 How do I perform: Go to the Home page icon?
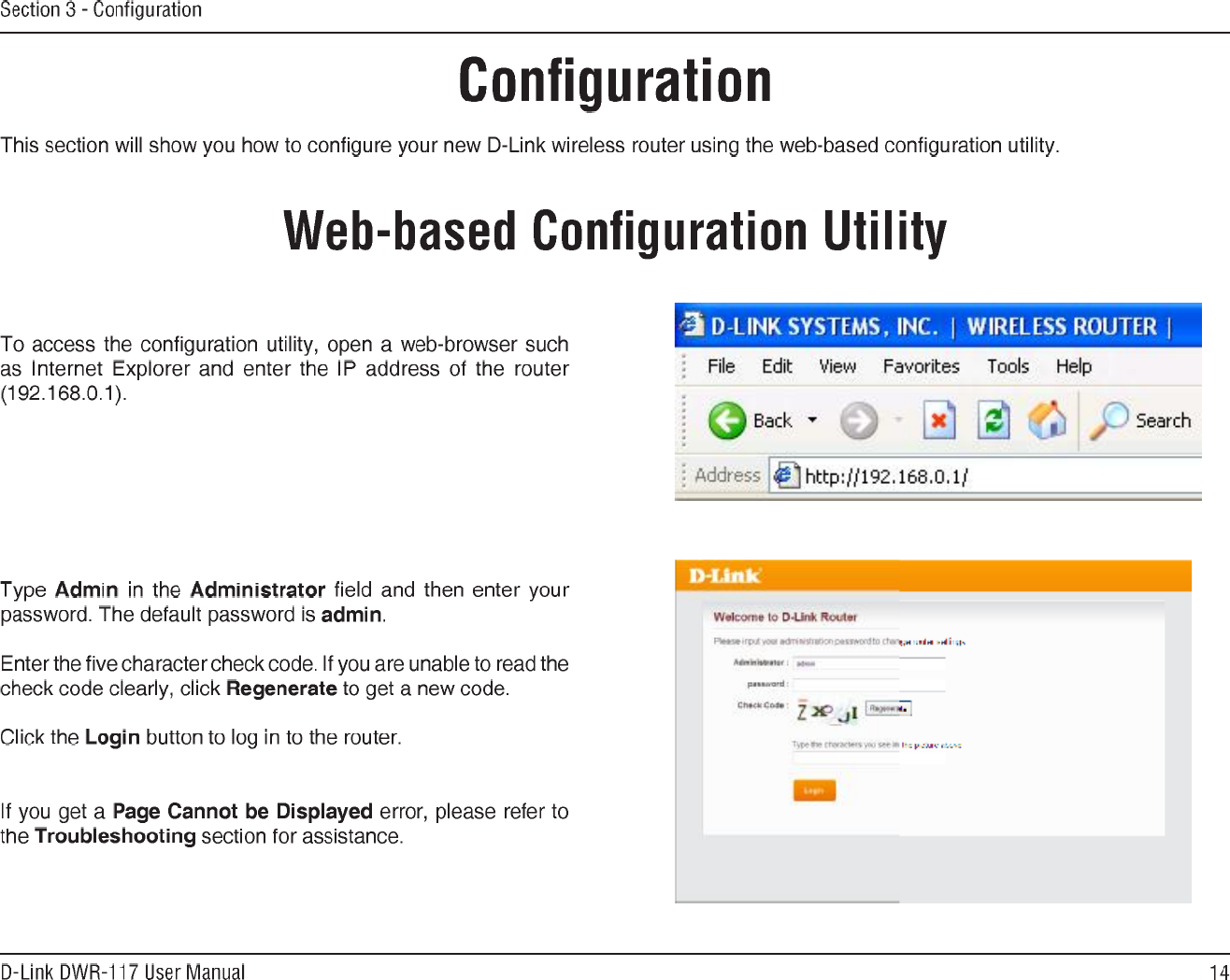pyautogui.click(x=1047, y=419)
